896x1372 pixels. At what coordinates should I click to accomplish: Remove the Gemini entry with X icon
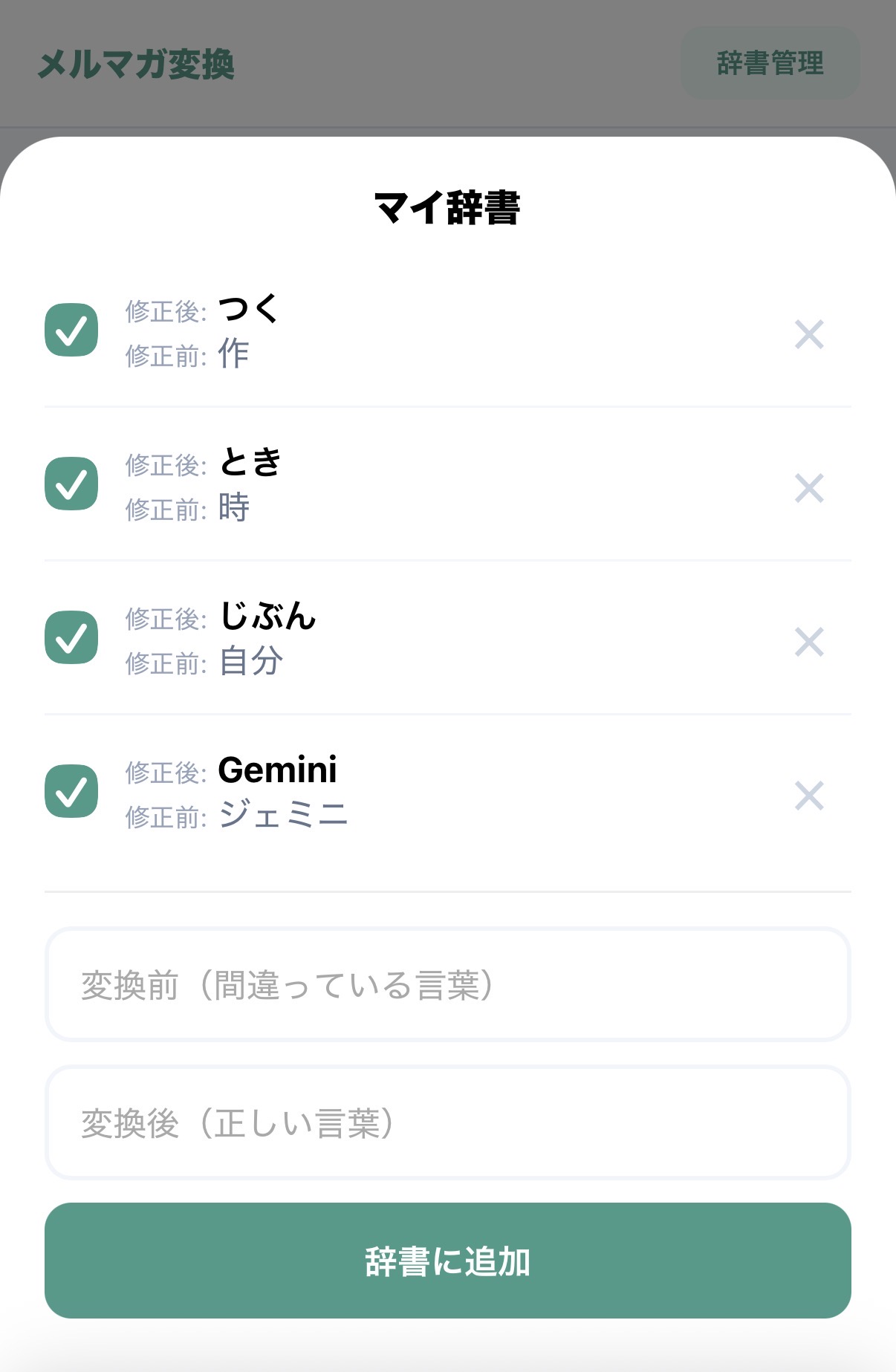point(809,796)
